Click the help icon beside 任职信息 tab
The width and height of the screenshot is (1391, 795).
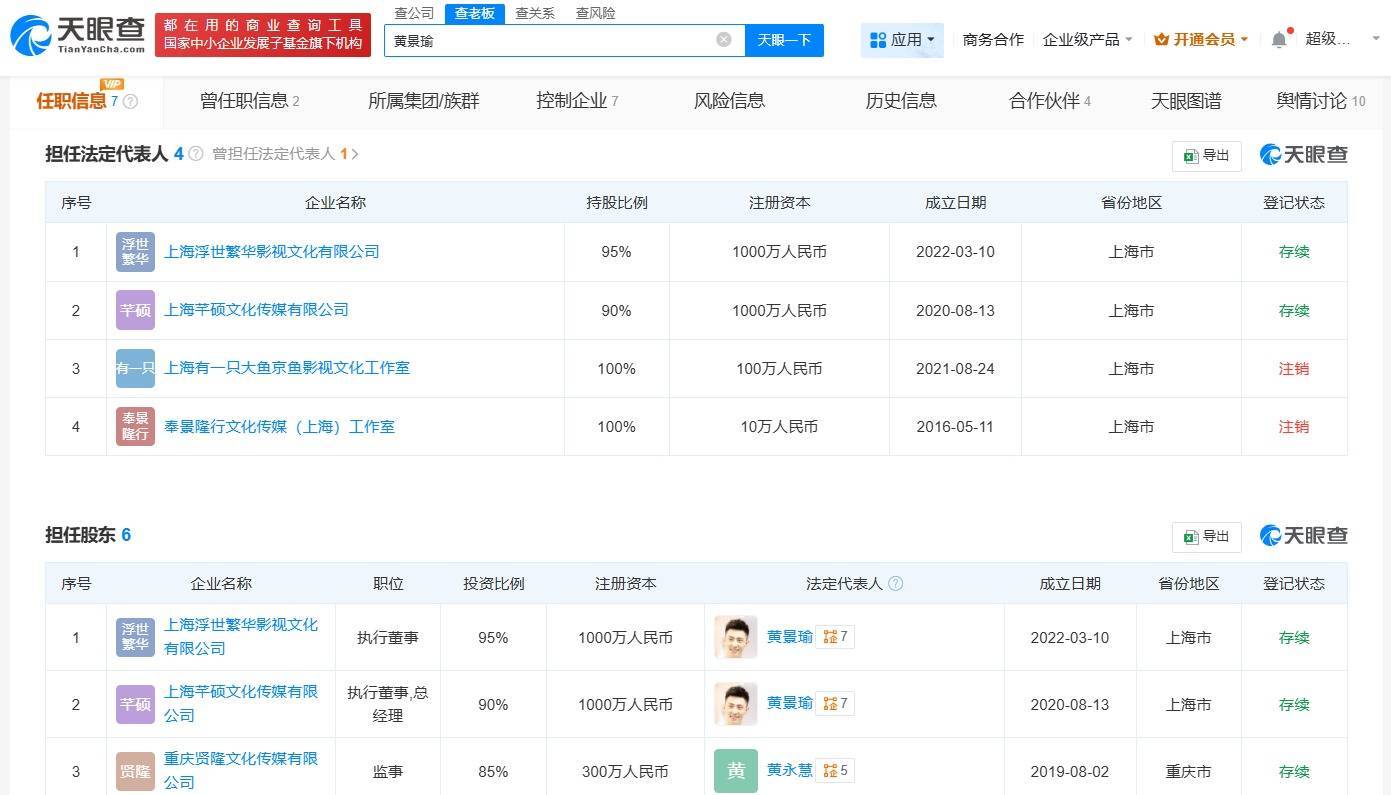[130, 101]
